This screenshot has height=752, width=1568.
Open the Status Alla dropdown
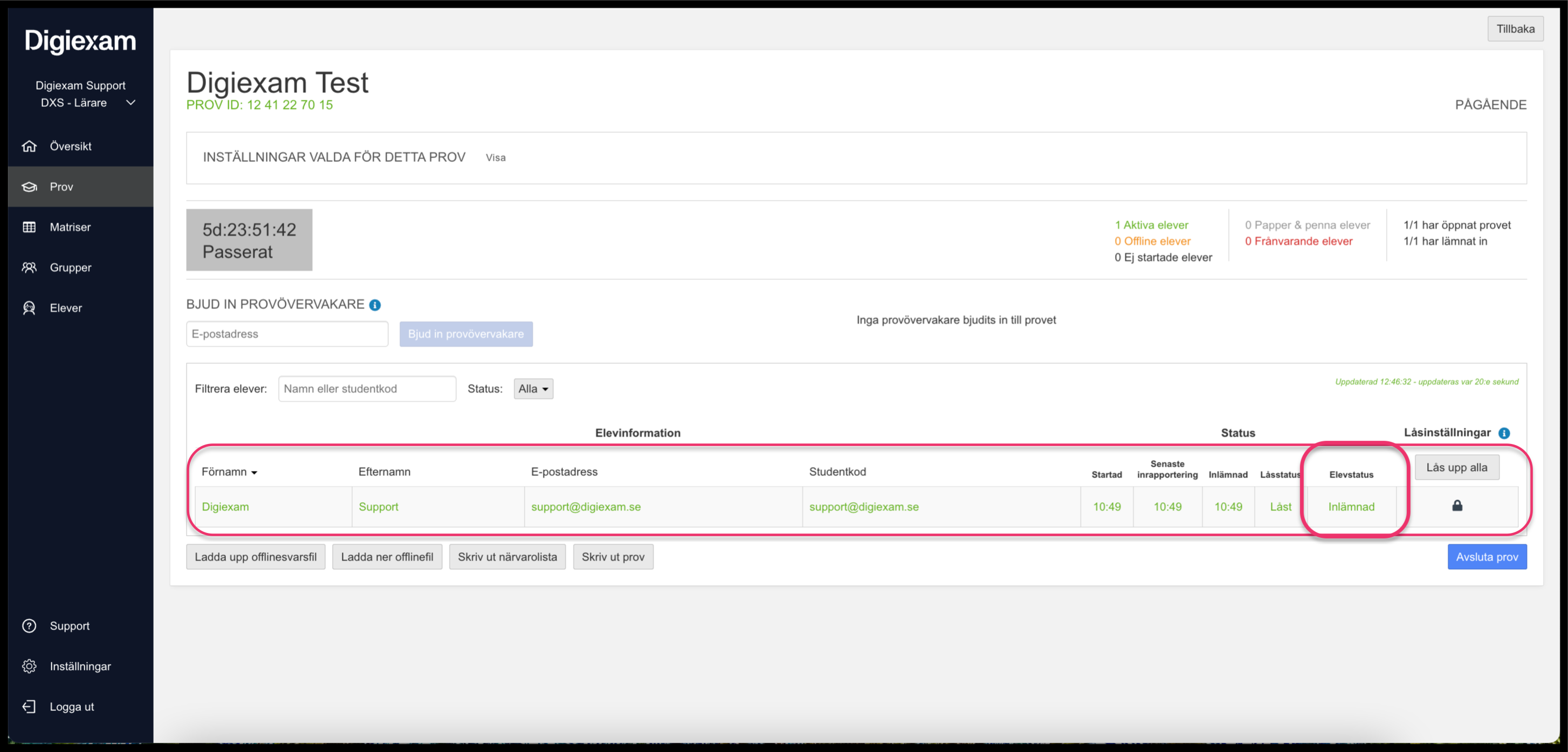pyautogui.click(x=533, y=388)
